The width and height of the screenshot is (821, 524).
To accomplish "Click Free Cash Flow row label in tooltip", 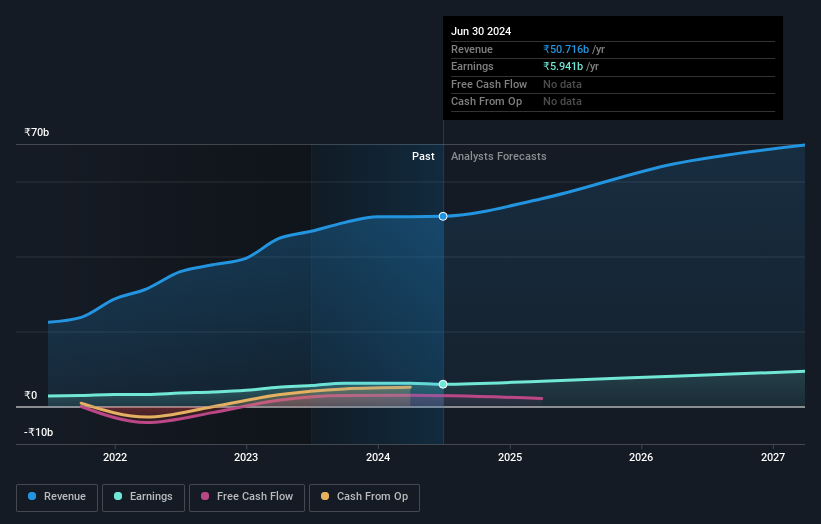I will coord(489,84).
